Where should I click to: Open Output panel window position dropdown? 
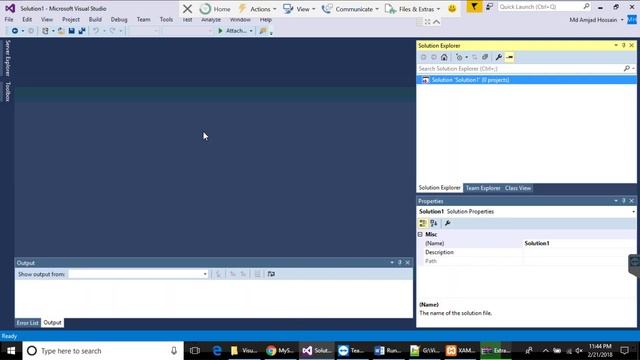pos(392,262)
